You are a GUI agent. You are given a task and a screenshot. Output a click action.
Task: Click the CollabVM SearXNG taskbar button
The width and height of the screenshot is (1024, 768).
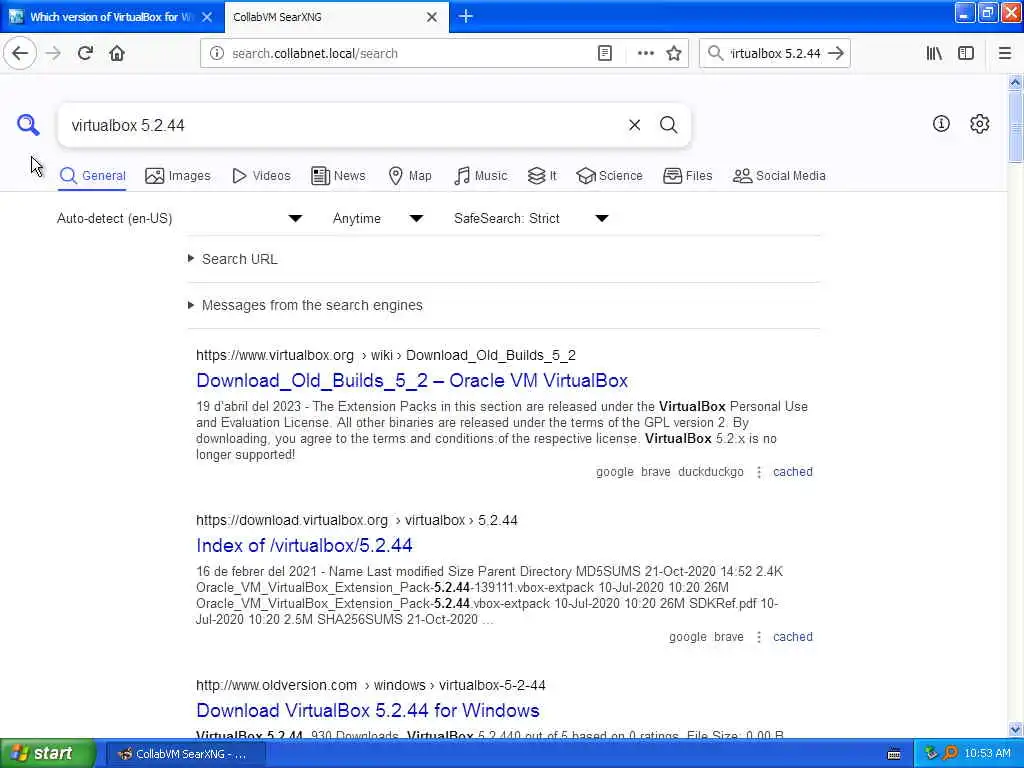tap(185, 754)
